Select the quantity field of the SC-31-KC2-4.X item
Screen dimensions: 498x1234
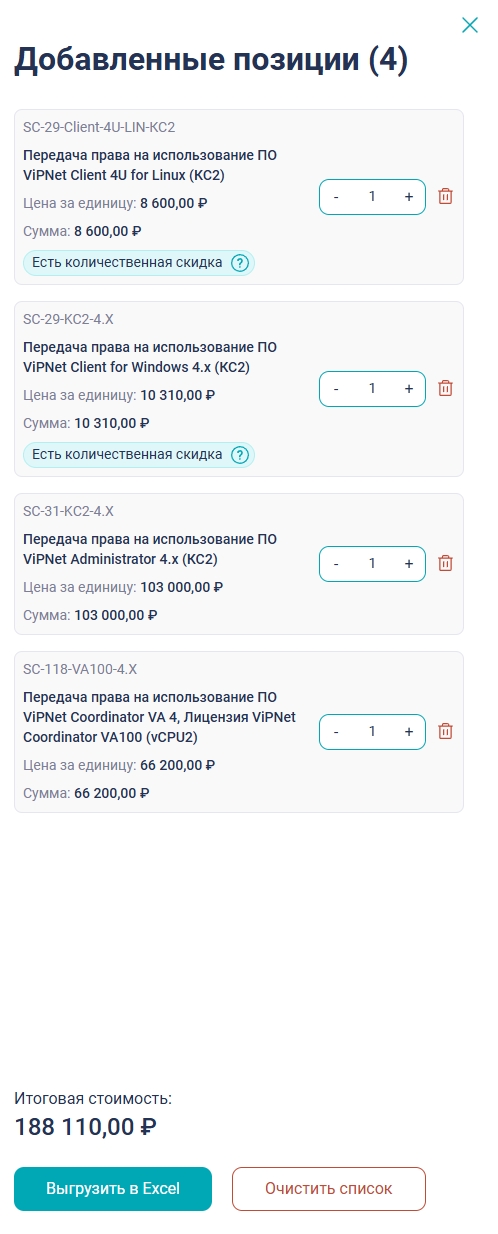(x=372, y=564)
